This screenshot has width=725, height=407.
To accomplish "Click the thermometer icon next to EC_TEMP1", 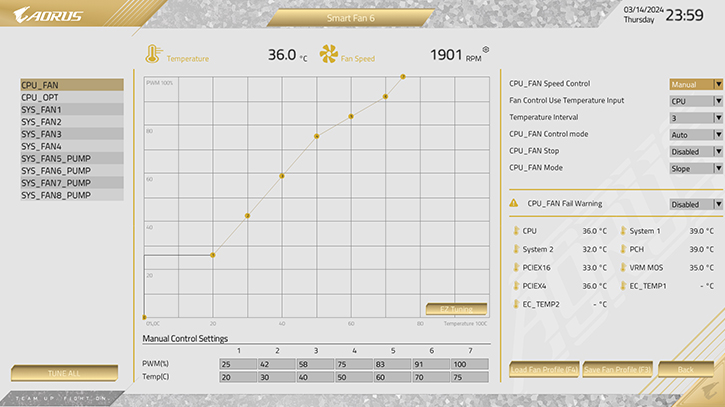I will (623, 286).
